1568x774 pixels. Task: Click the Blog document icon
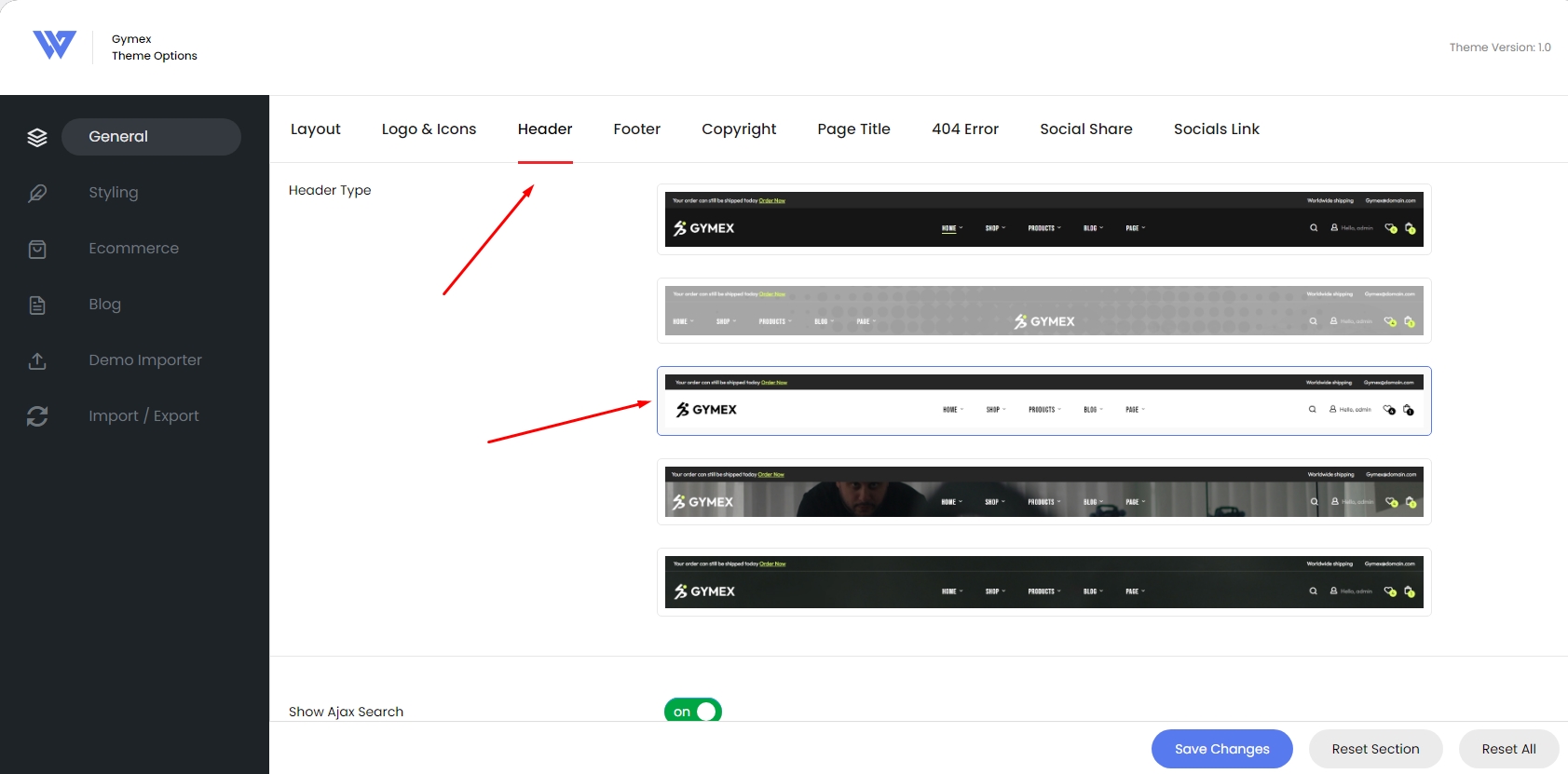point(37,305)
